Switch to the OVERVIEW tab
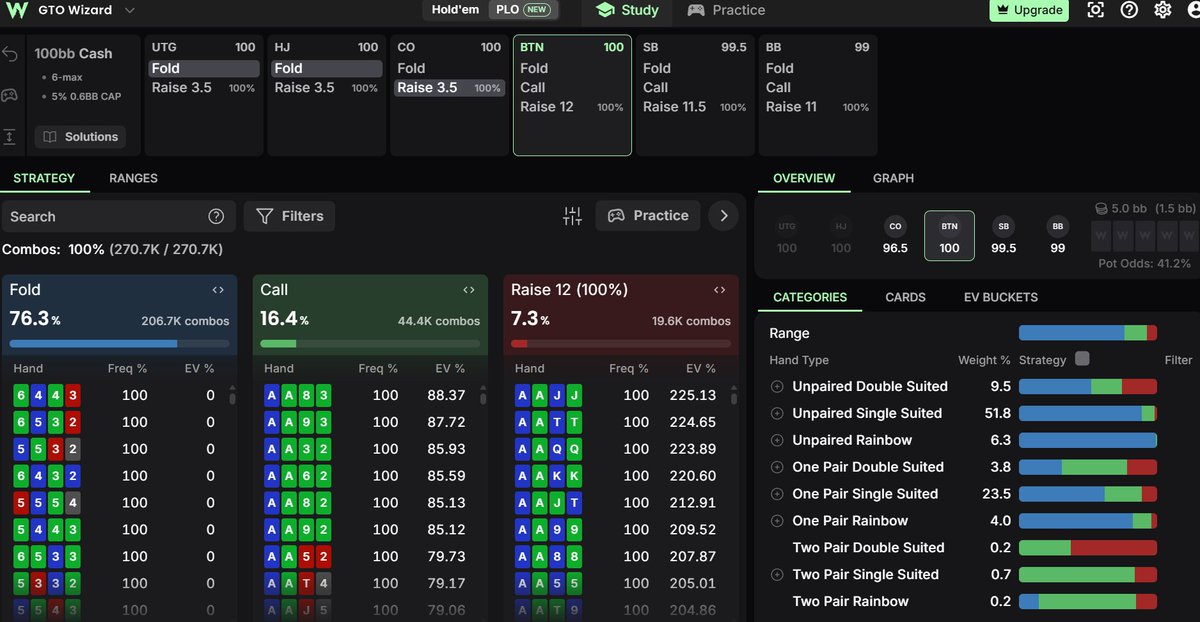Screen dimensions: 1200x622 (804, 178)
